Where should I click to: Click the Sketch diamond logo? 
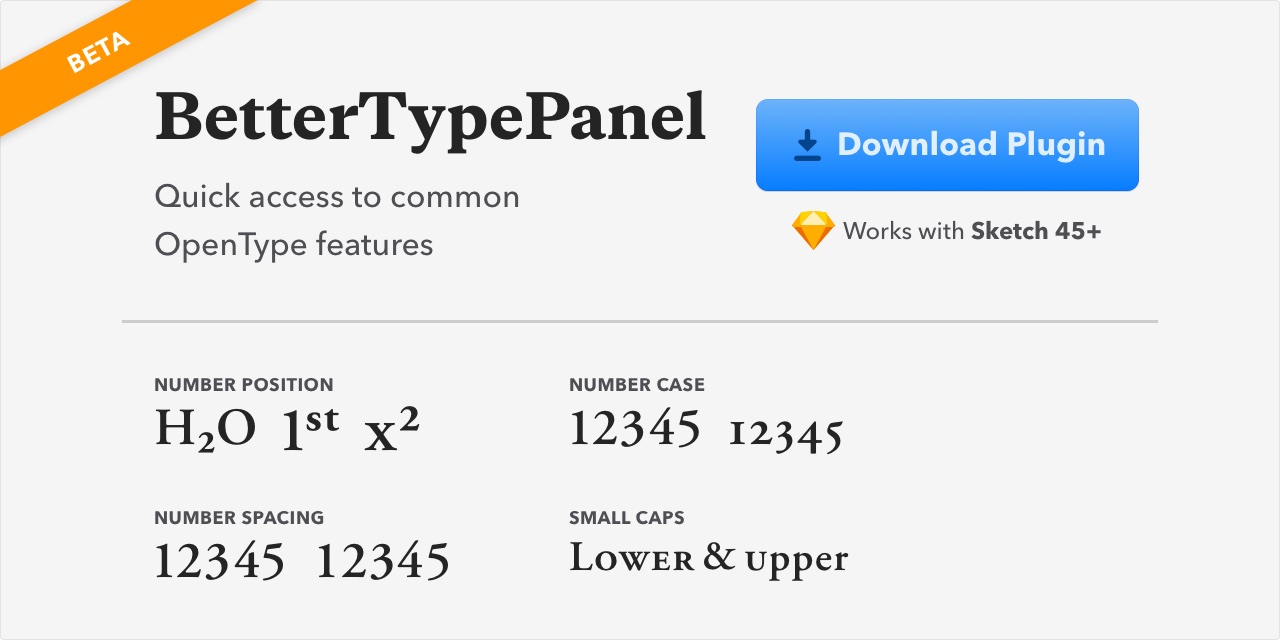click(812, 231)
